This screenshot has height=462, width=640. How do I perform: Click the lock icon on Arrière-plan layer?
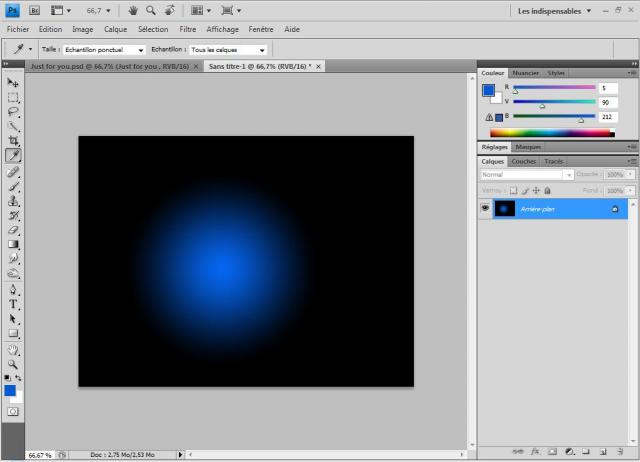(615, 209)
